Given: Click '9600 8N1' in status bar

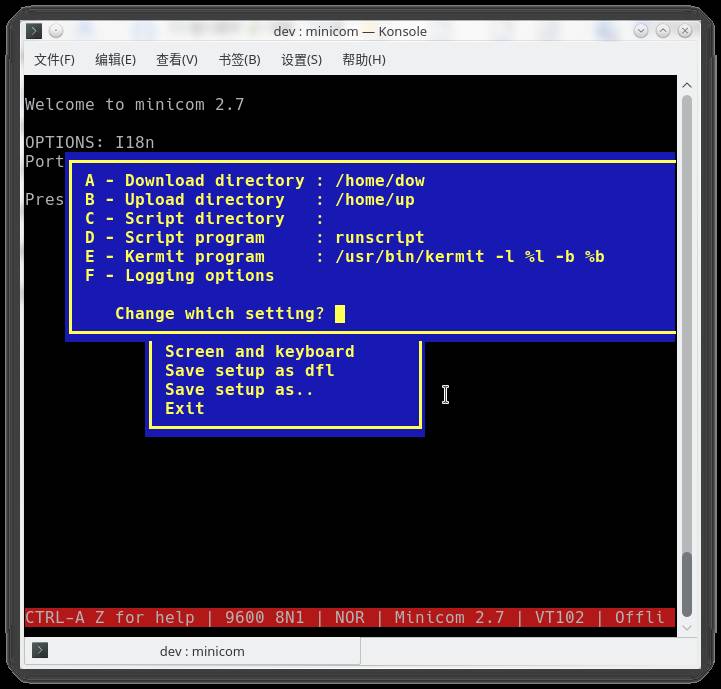Looking at the screenshot, I should tap(265, 617).
